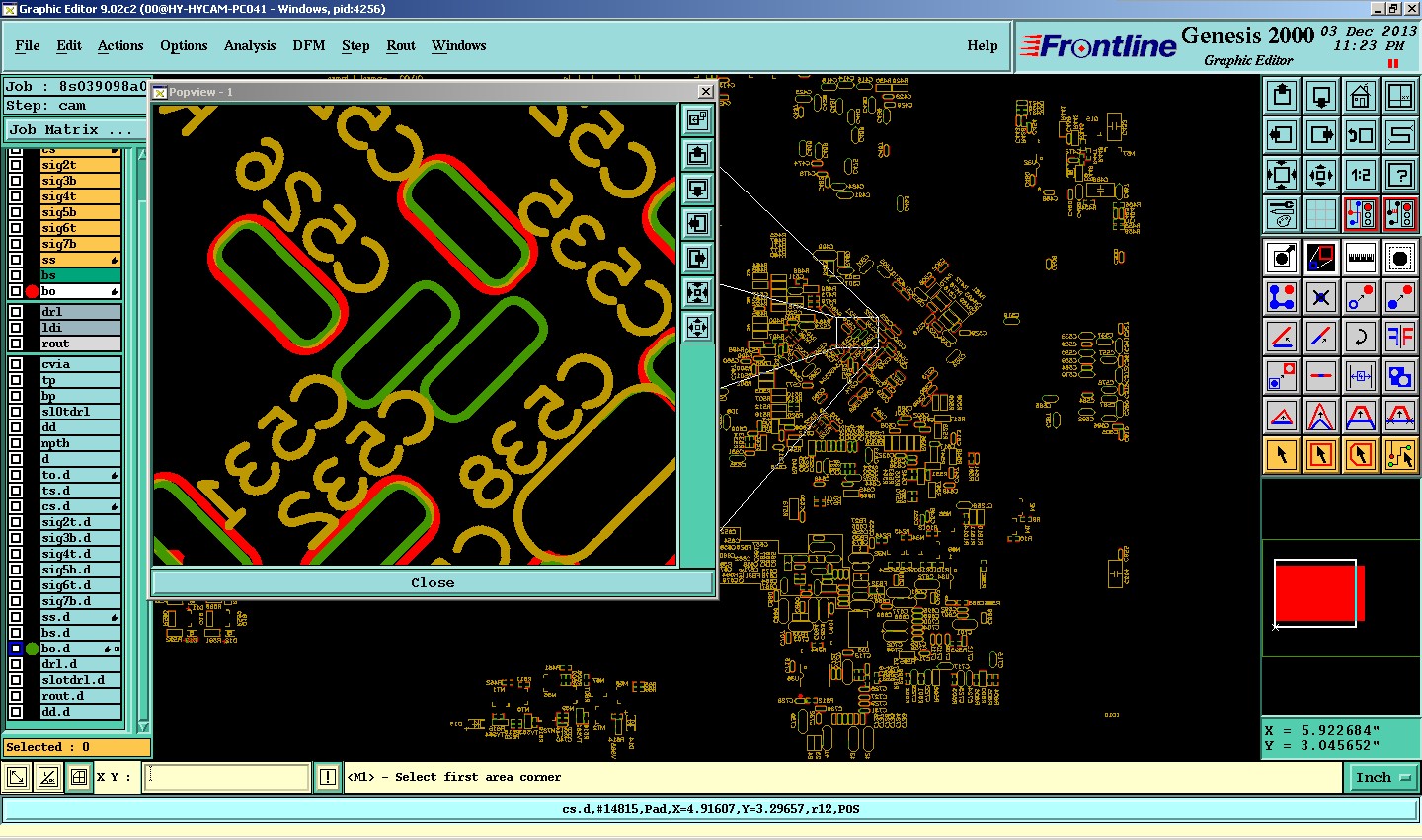Click the green bo.d layer color dot
The image size is (1422, 840).
click(x=32, y=649)
